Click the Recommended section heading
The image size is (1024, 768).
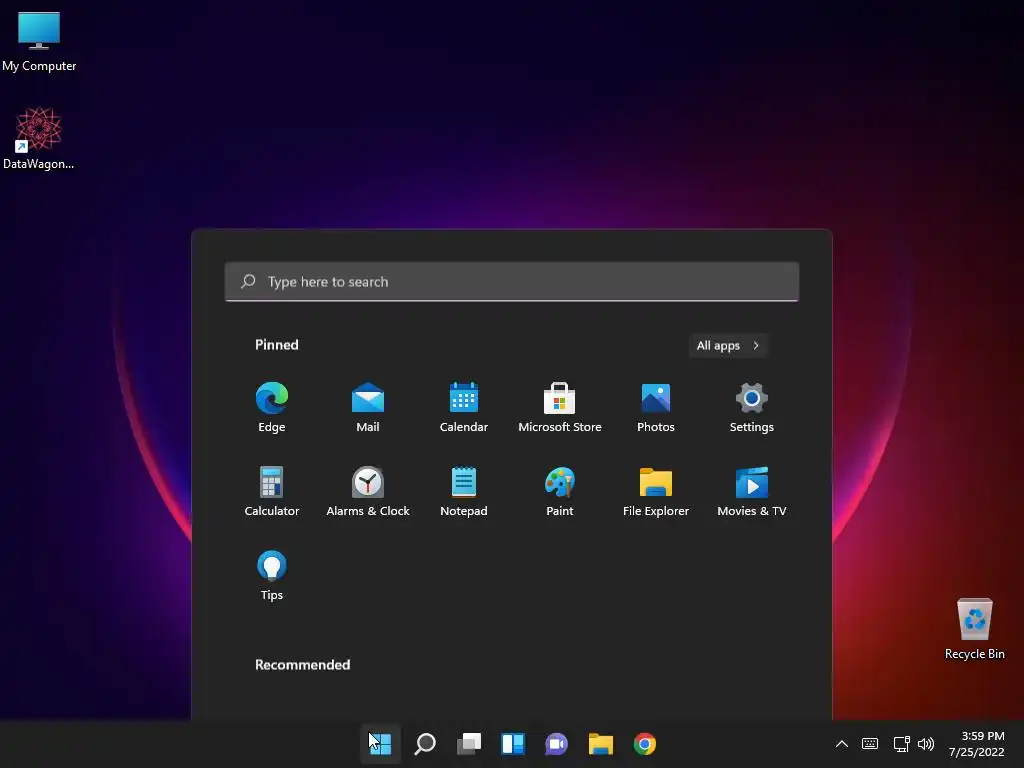click(x=302, y=665)
